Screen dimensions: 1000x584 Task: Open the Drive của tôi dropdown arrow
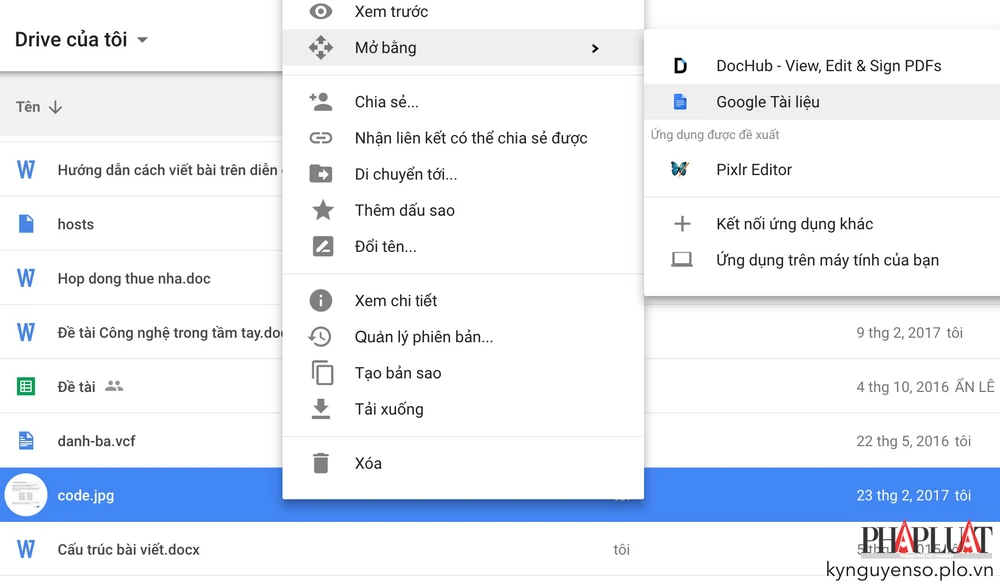click(142, 41)
